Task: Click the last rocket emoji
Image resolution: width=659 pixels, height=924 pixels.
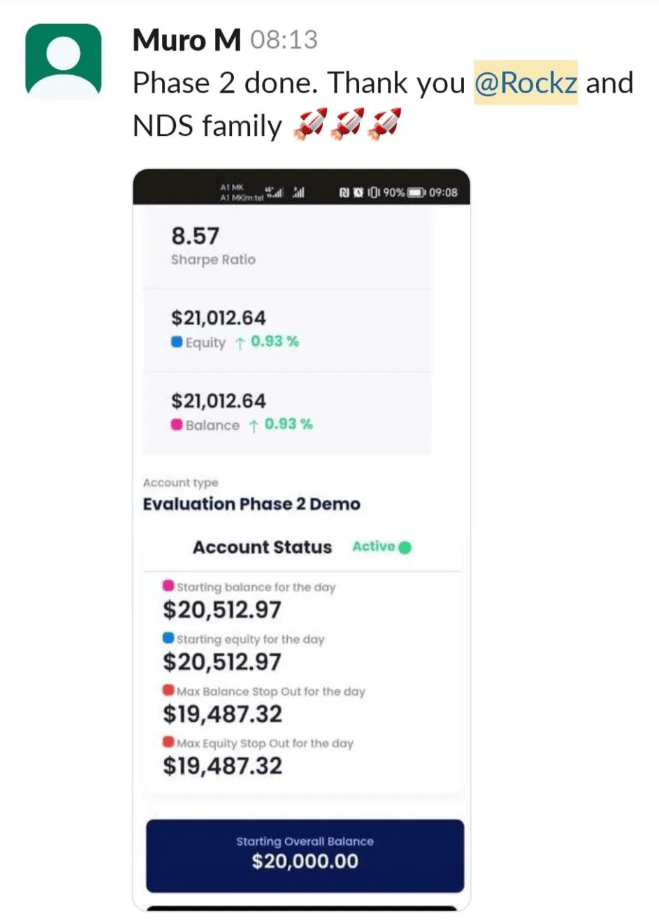Action: (384, 124)
